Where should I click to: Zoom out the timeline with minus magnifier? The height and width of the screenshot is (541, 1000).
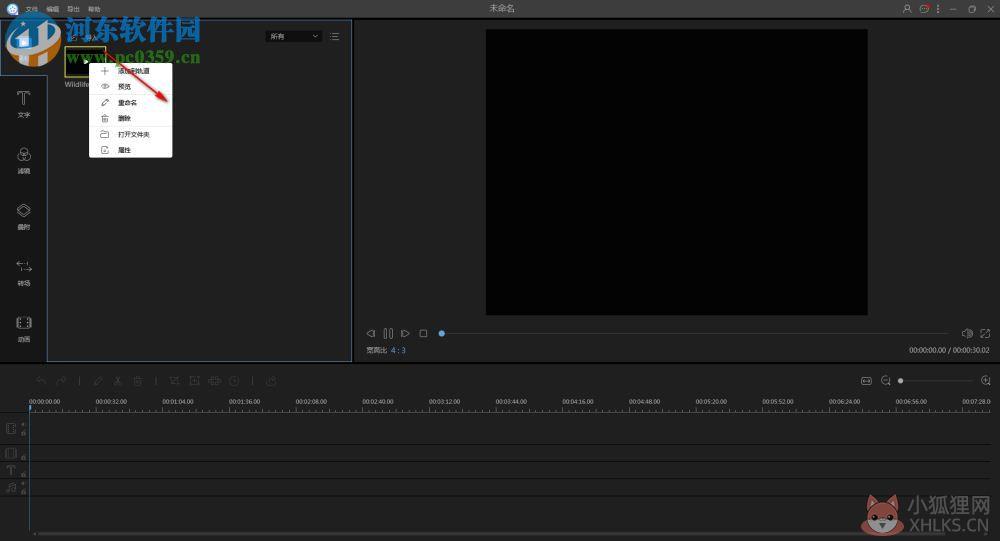[886, 381]
